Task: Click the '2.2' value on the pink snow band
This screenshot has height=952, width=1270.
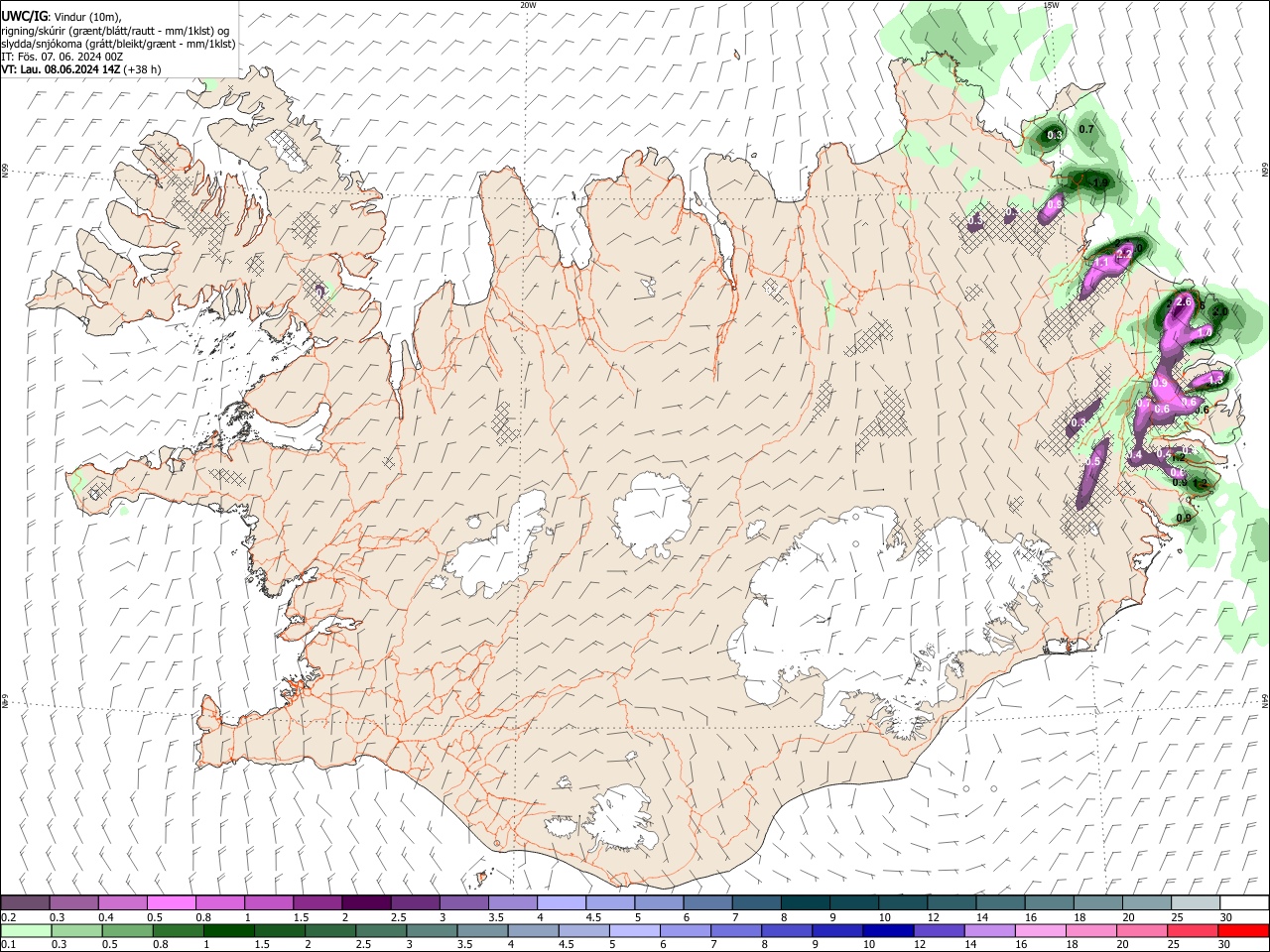Action: click(1124, 255)
